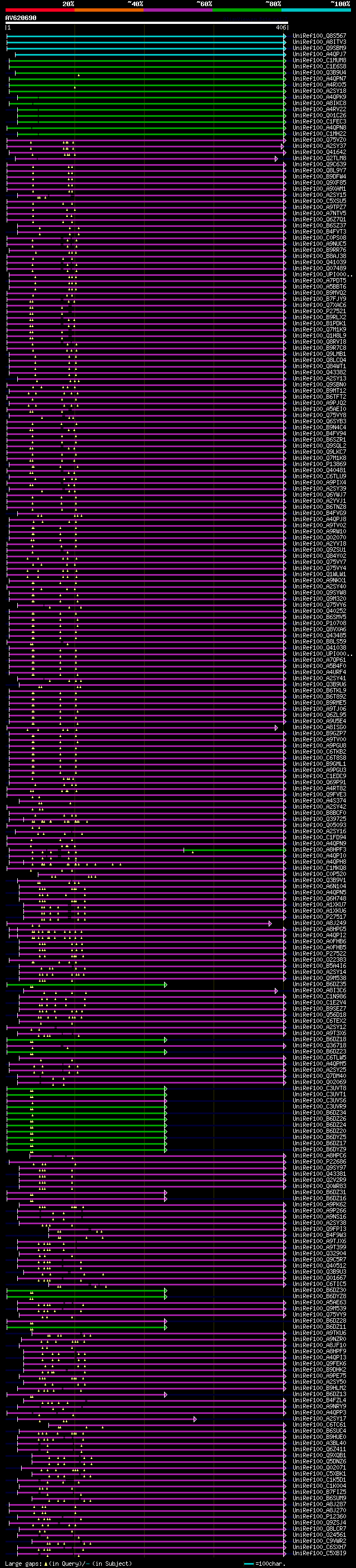The height and width of the screenshot is (1568, 356).
Task: Click the UniRef100_Q3B9U4 label
Action: [319, 72]
